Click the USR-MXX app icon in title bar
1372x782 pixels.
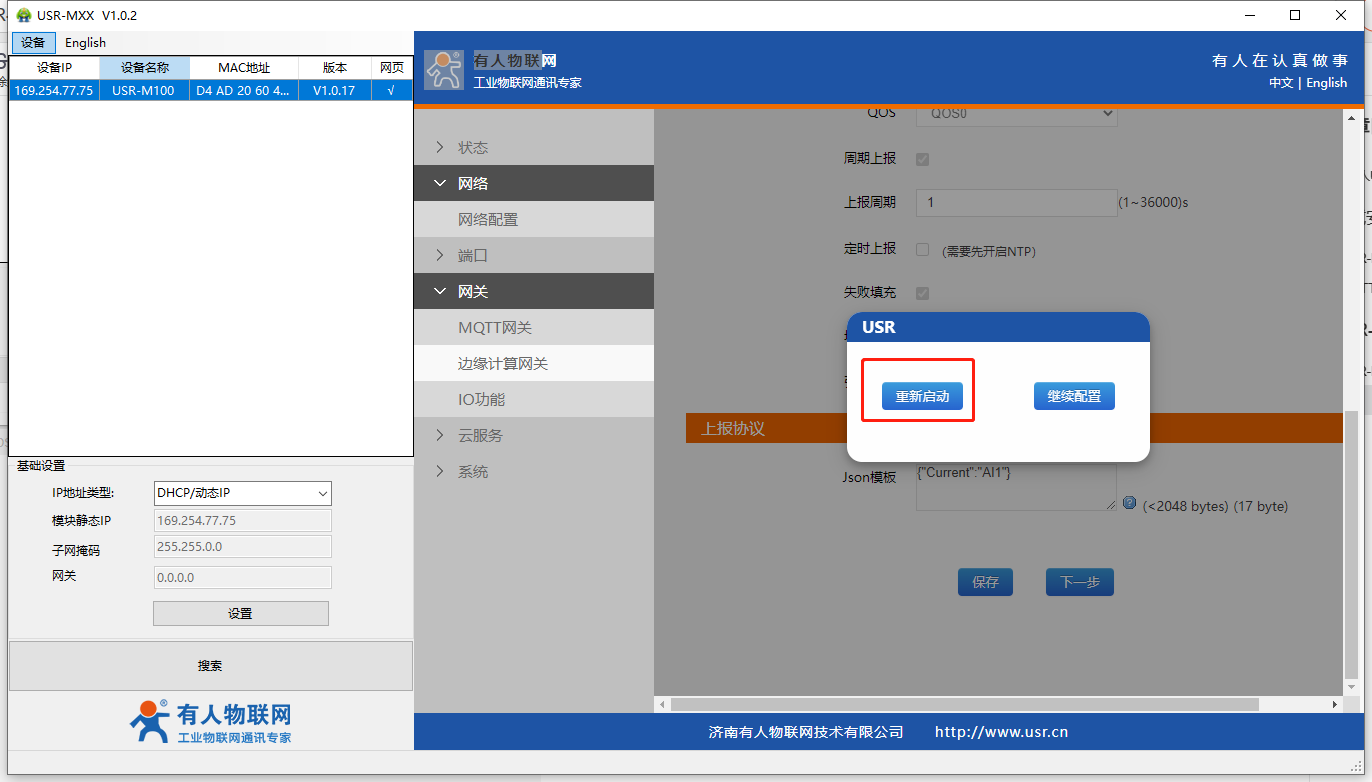point(24,15)
